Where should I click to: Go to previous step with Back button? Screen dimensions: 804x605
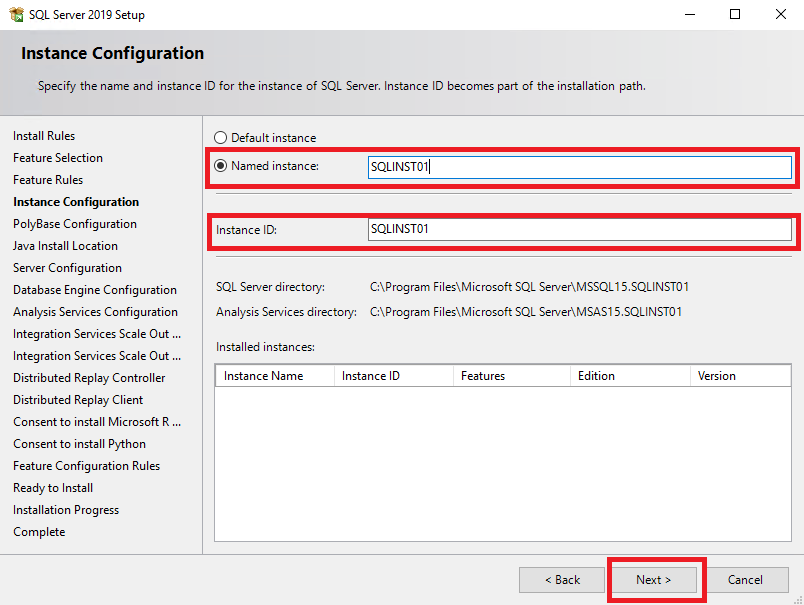pos(562,580)
